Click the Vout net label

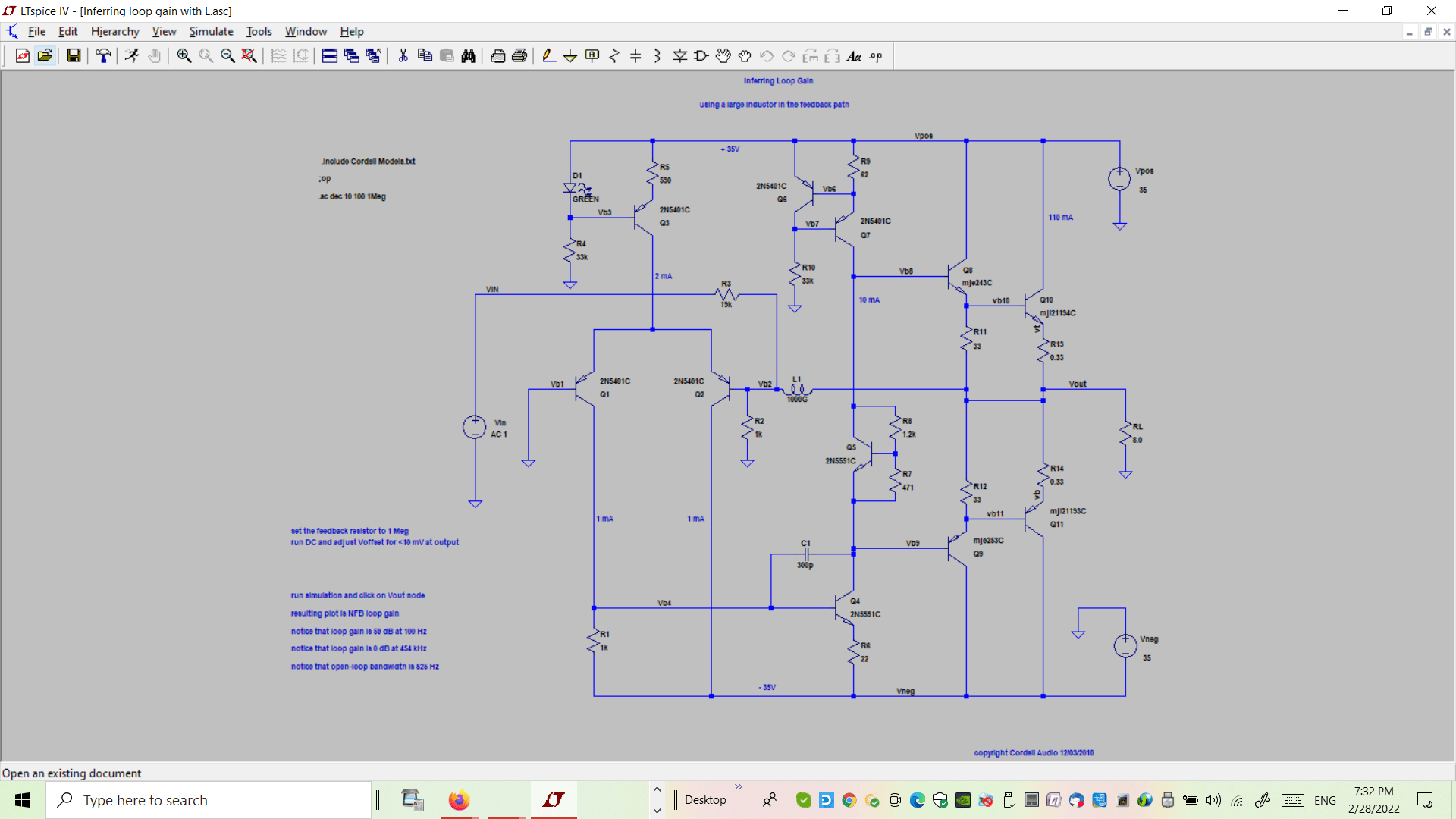(x=1078, y=384)
